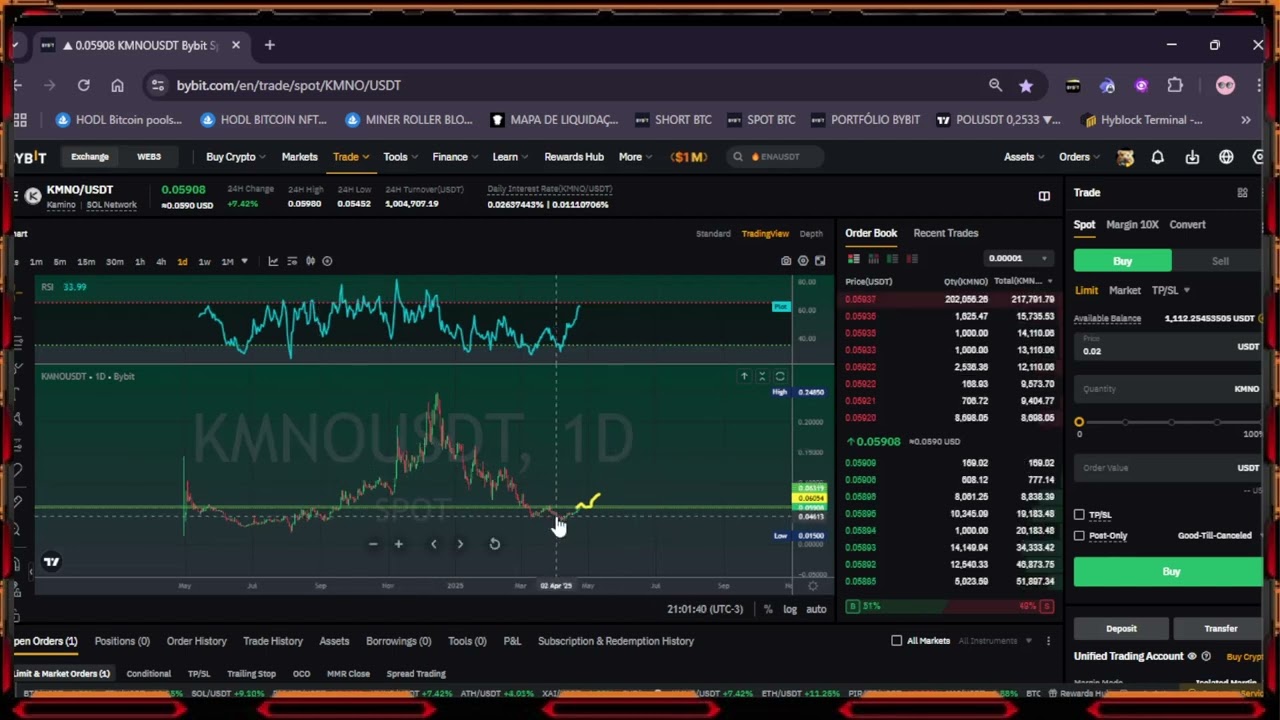The image size is (1280, 720).
Task: Toggle auto scale on chart
Action: point(816,609)
